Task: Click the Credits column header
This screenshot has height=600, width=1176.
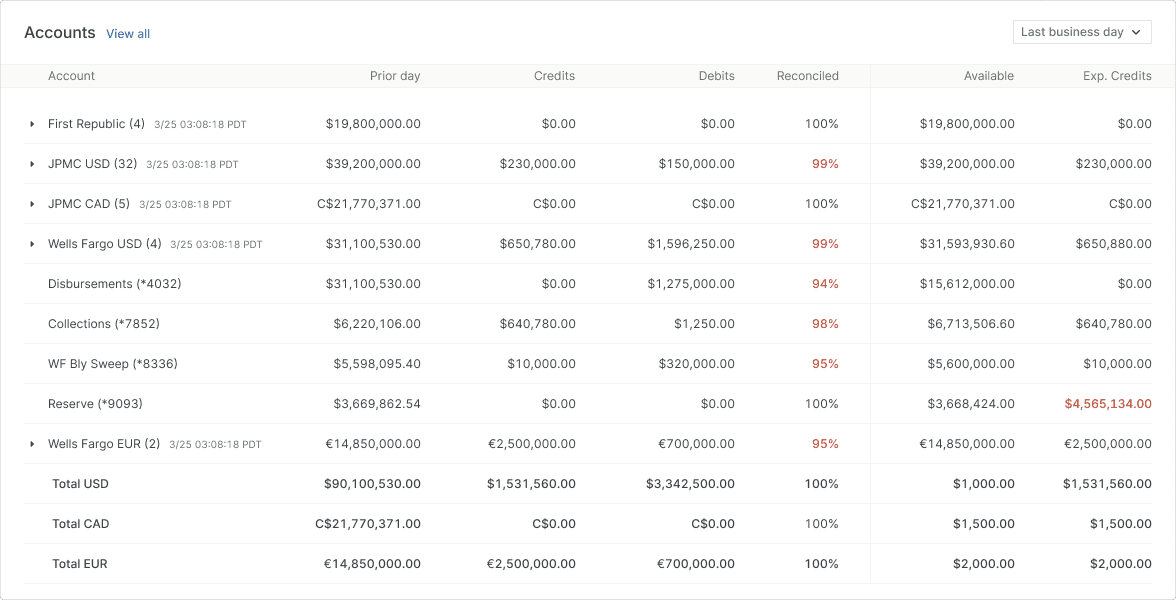Action: pyautogui.click(x=554, y=76)
